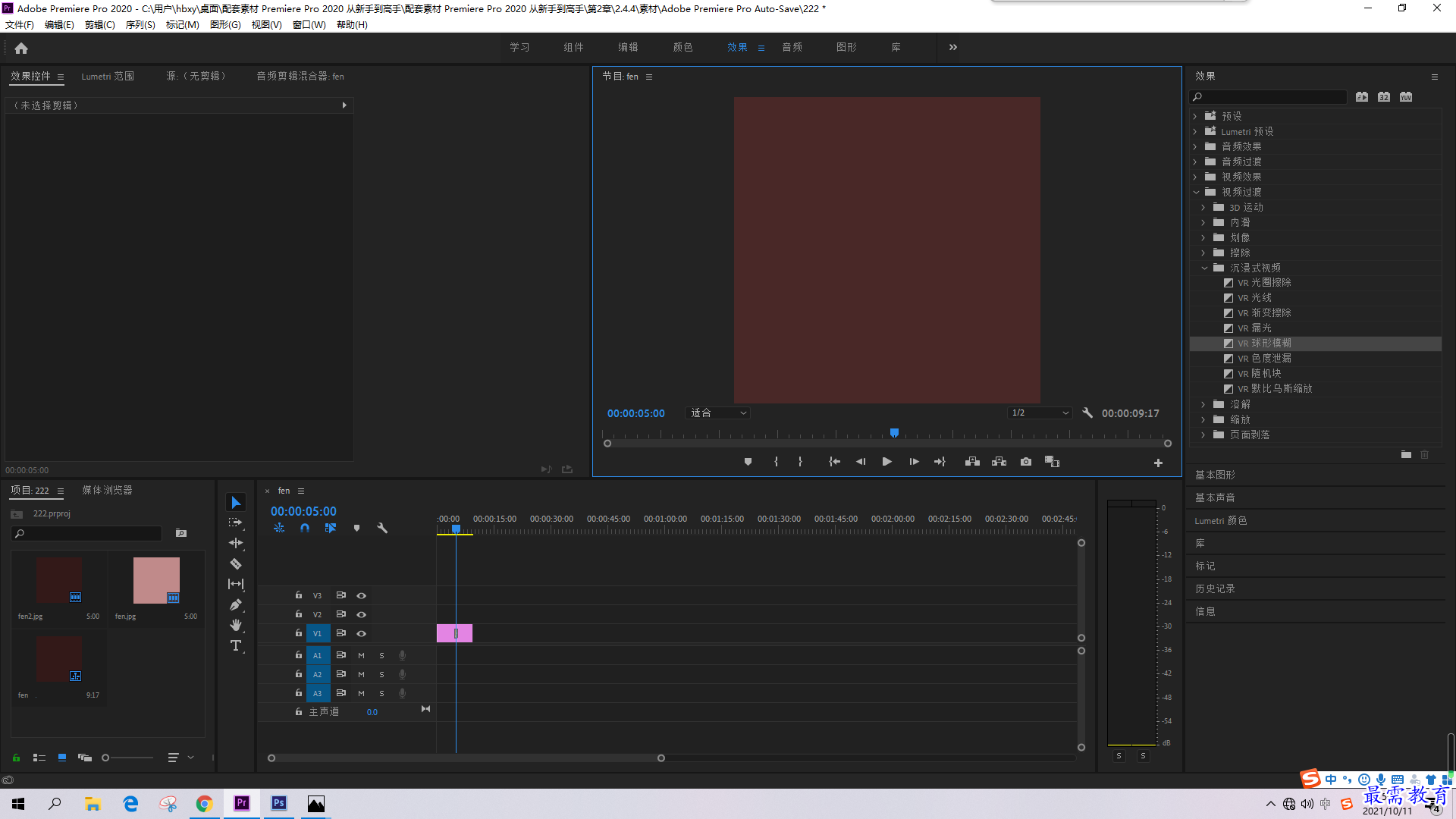Viewport: 1456px width, 819px height.
Task: Open the Lumetri 颜色 panel
Action: (x=1220, y=520)
